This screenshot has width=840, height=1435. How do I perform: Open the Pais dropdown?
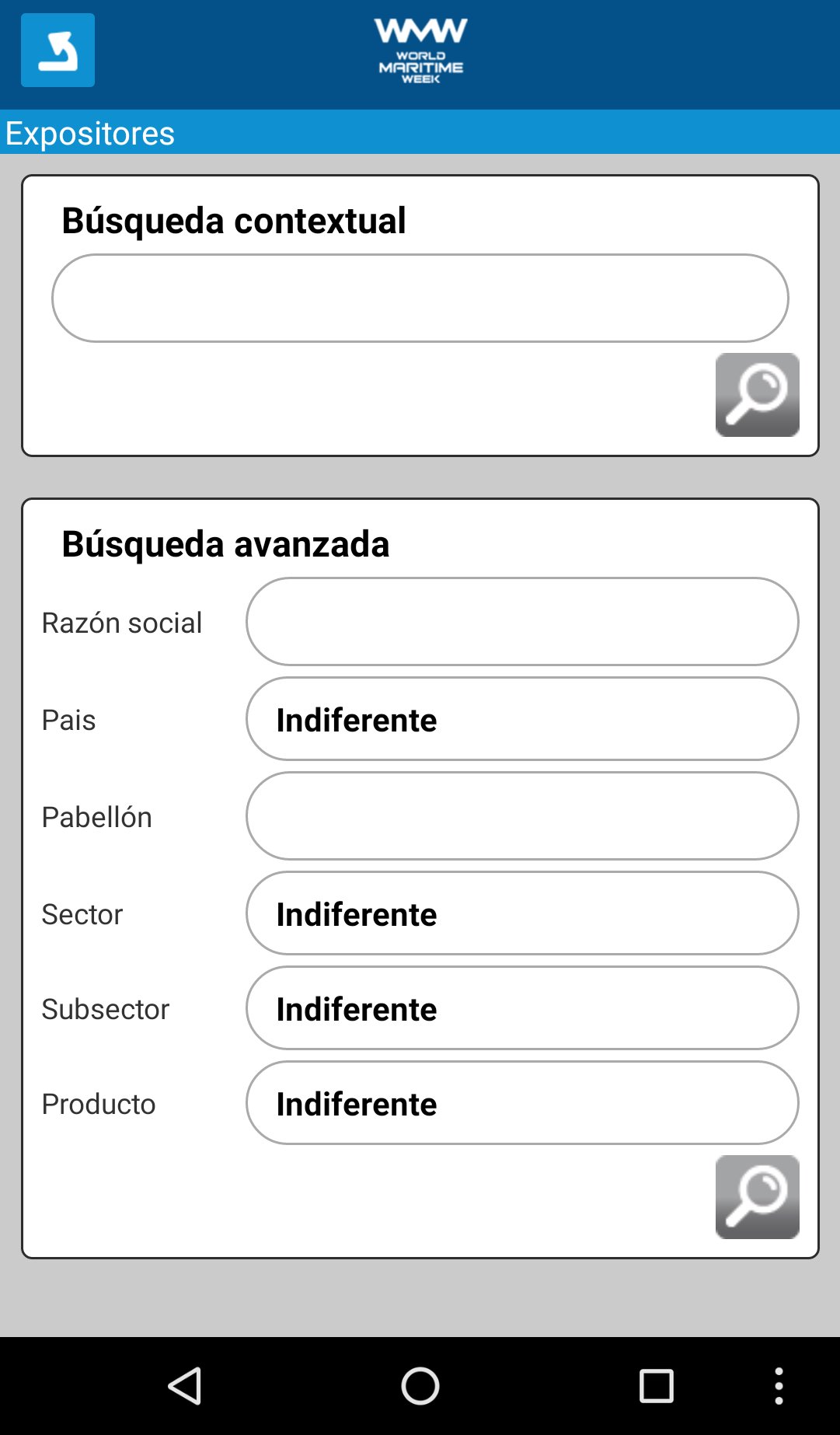tap(521, 719)
